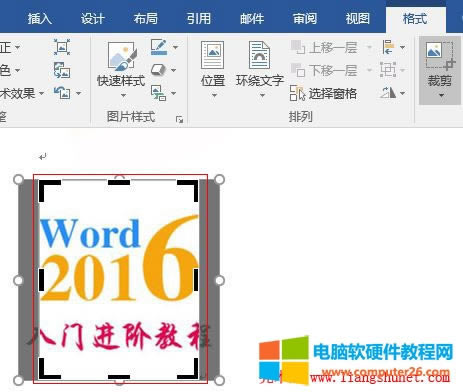This screenshot has height=392, width=463.
Task: Click the picture effects icon
Action: click(x=158, y=70)
